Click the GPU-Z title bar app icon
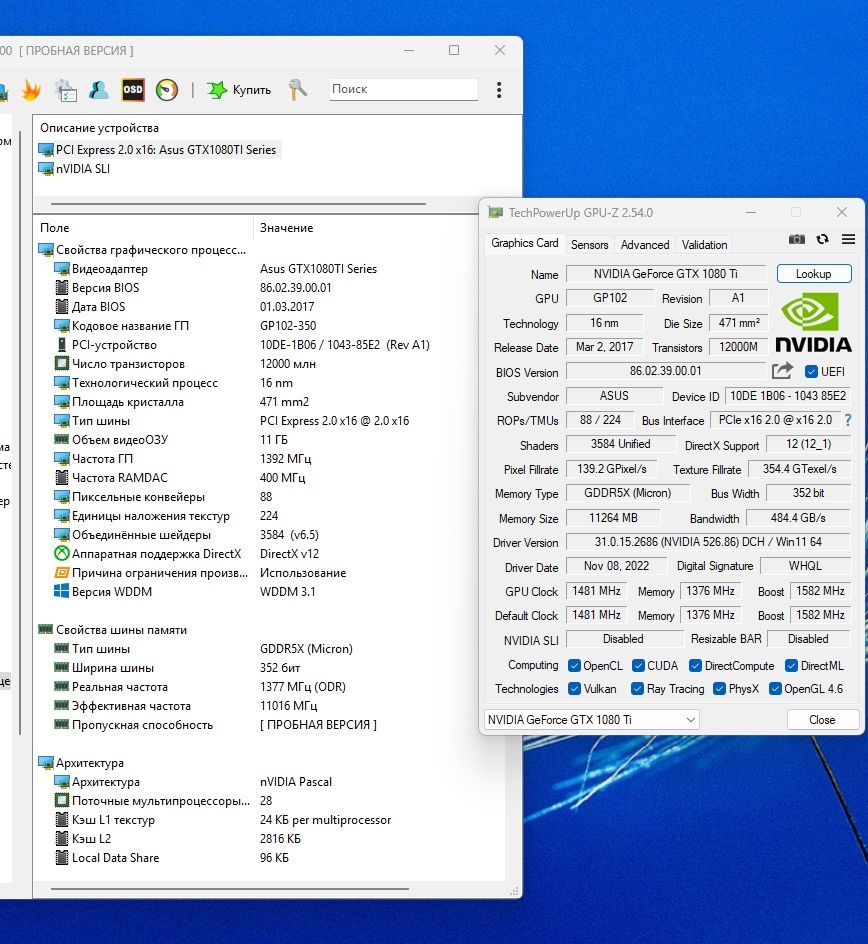Screen dimensions: 868x944 pyautogui.click(x=495, y=213)
